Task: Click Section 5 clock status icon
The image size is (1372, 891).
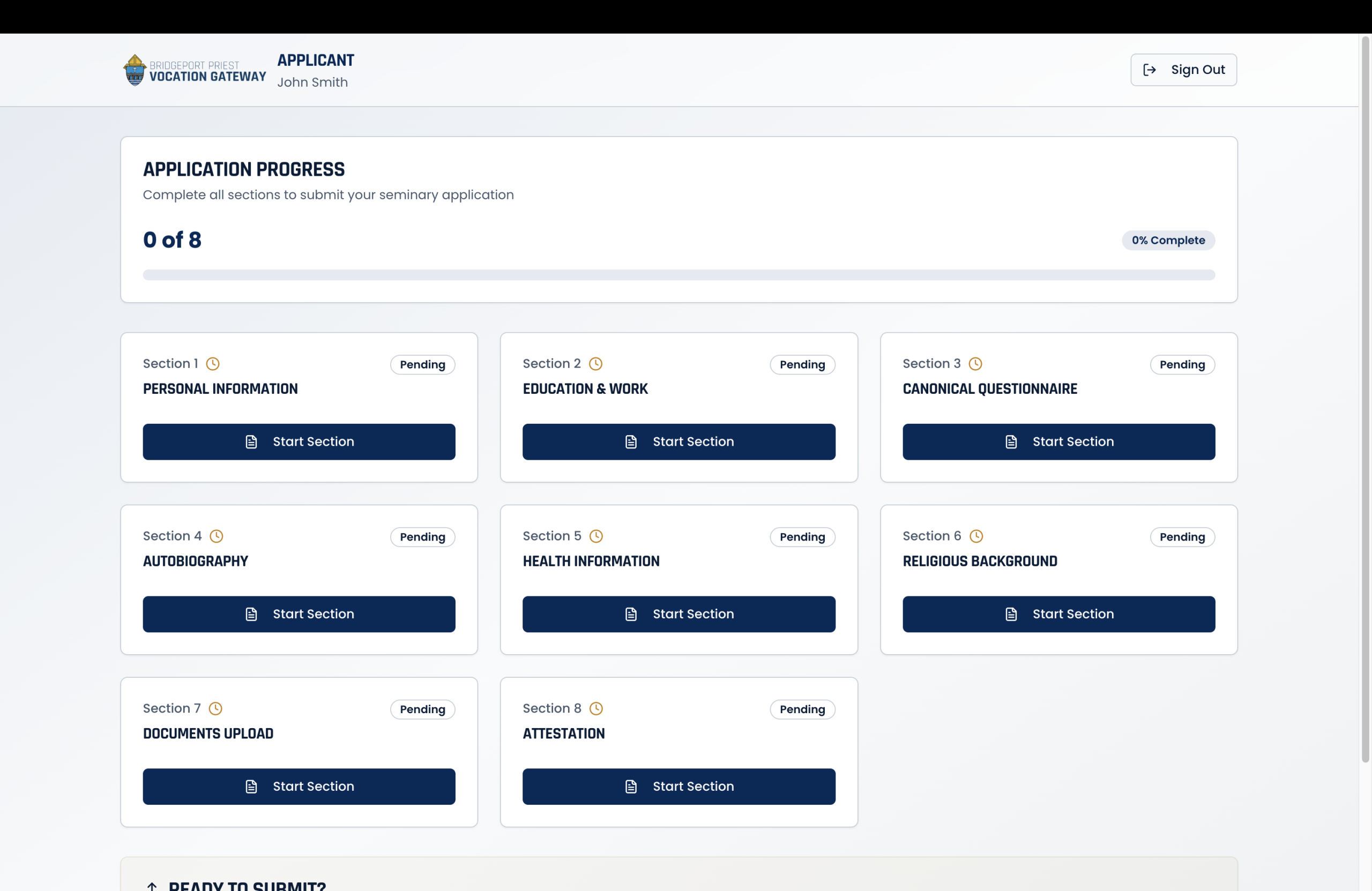Action: pyautogui.click(x=595, y=536)
